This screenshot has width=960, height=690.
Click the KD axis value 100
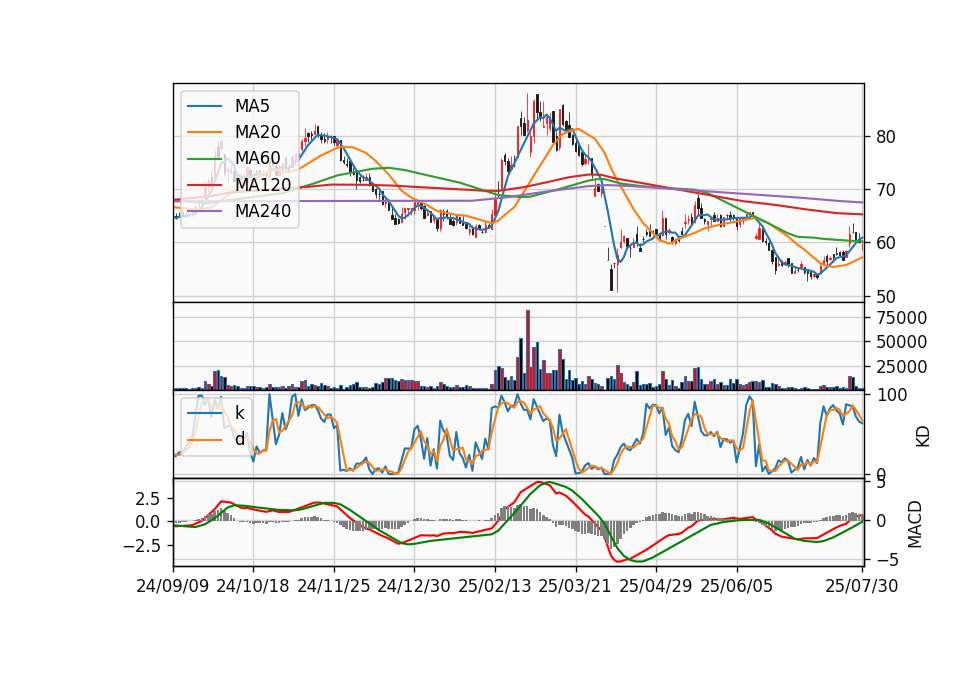[x=891, y=396]
